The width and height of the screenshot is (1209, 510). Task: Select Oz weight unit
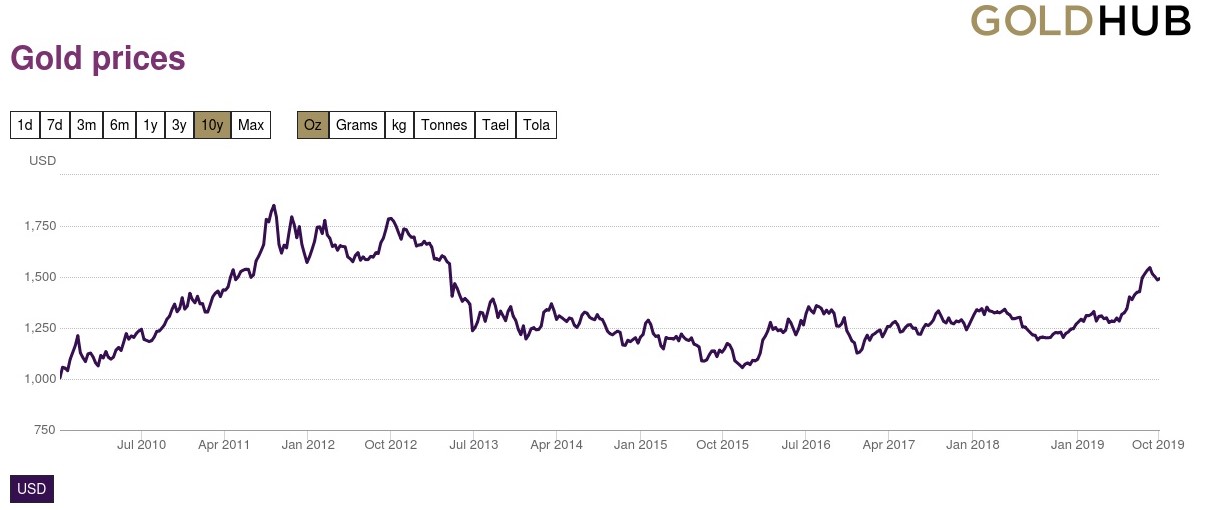(313, 125)
